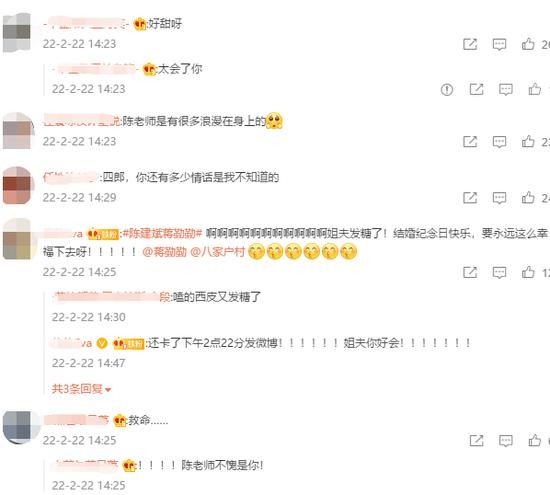
Task: Like the "四郎，你还有多少情话" comment
Action: tap(528, 198)
